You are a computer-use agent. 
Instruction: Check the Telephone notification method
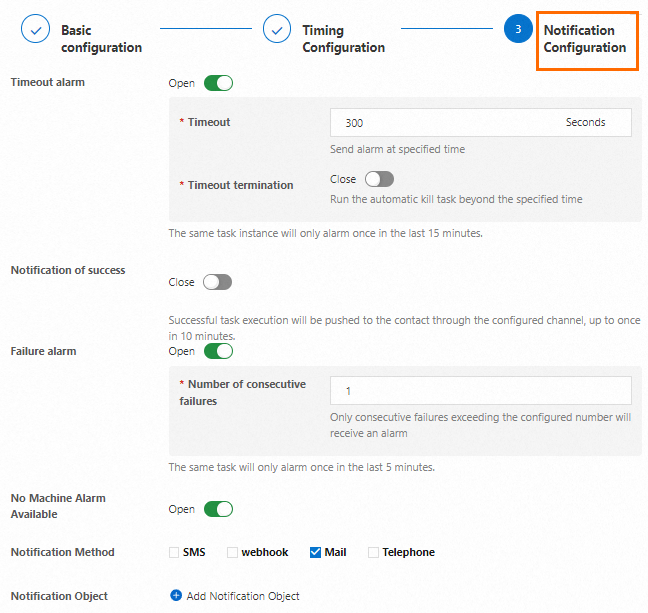point(374,552)
